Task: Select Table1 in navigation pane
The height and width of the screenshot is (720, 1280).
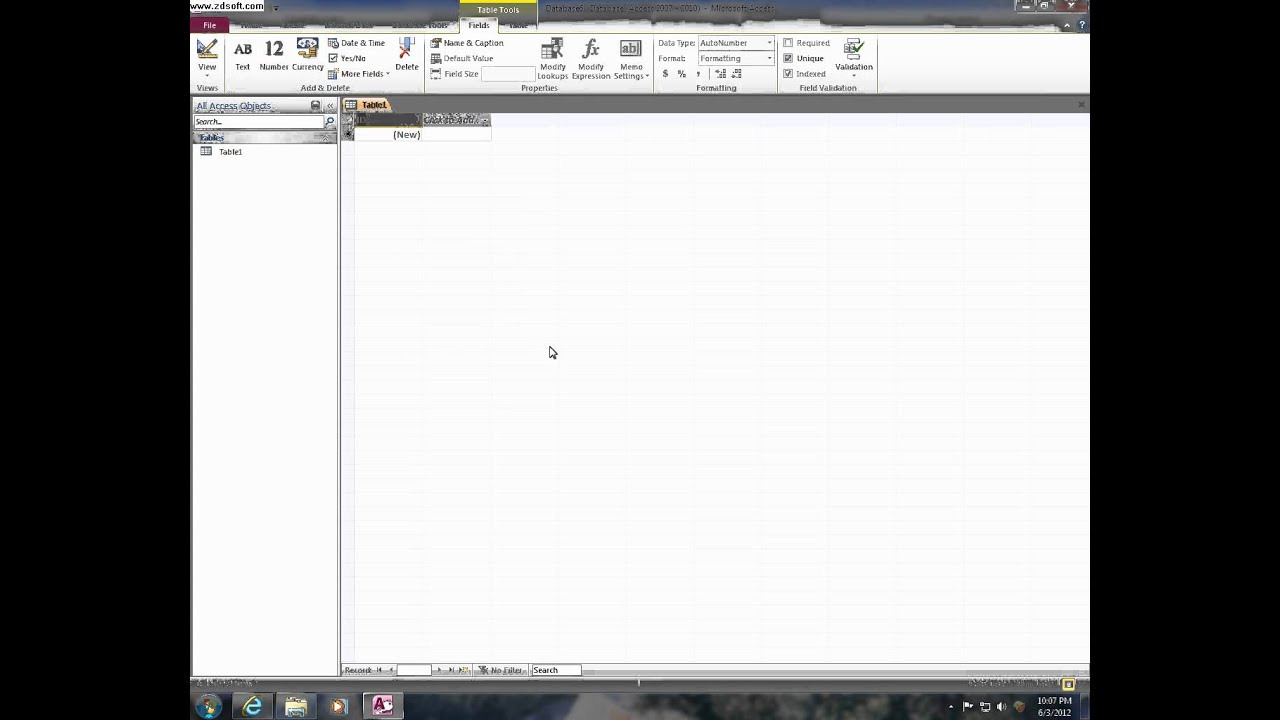Action: (230, 152)
